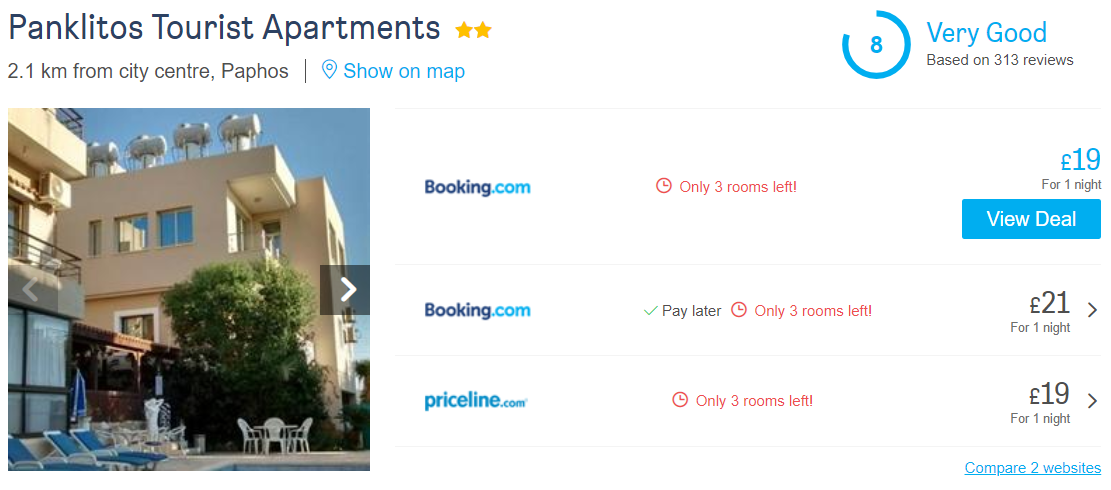Click the Very Good rating label
This screenshot has width=1111, height=490.
(x=986, y=33)
